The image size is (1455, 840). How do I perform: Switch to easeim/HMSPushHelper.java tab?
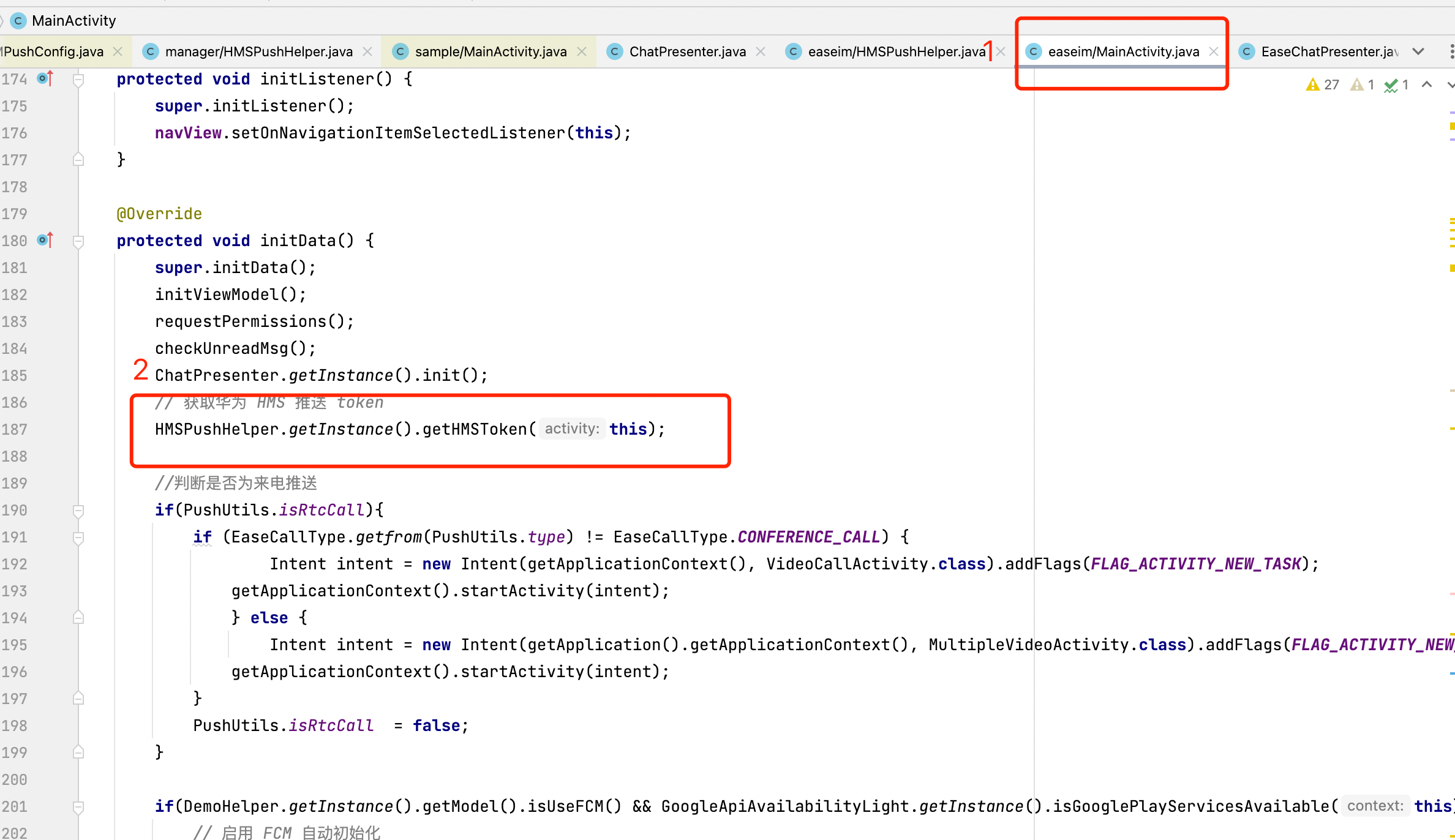point(896,51)
